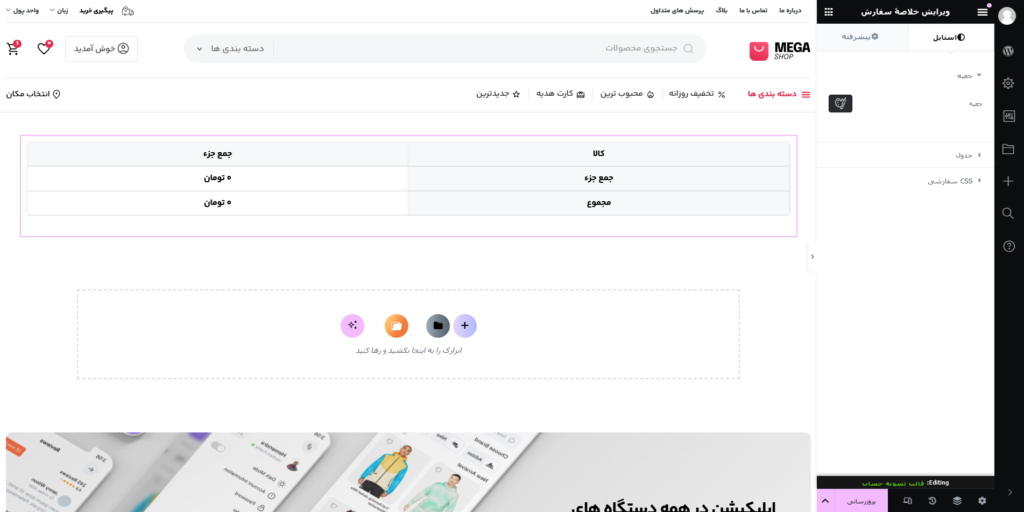This screenshot has width=1024, height=512.
Task: Click the WordPress logo in sidebar
Action: tap(1008, 51)
